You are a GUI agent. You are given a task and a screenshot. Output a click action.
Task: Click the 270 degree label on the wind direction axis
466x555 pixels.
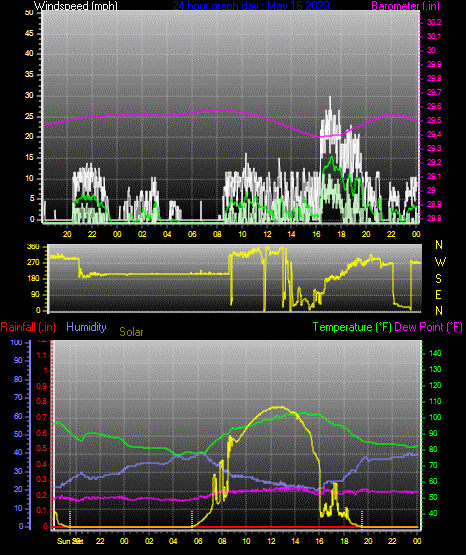[33, 263]
